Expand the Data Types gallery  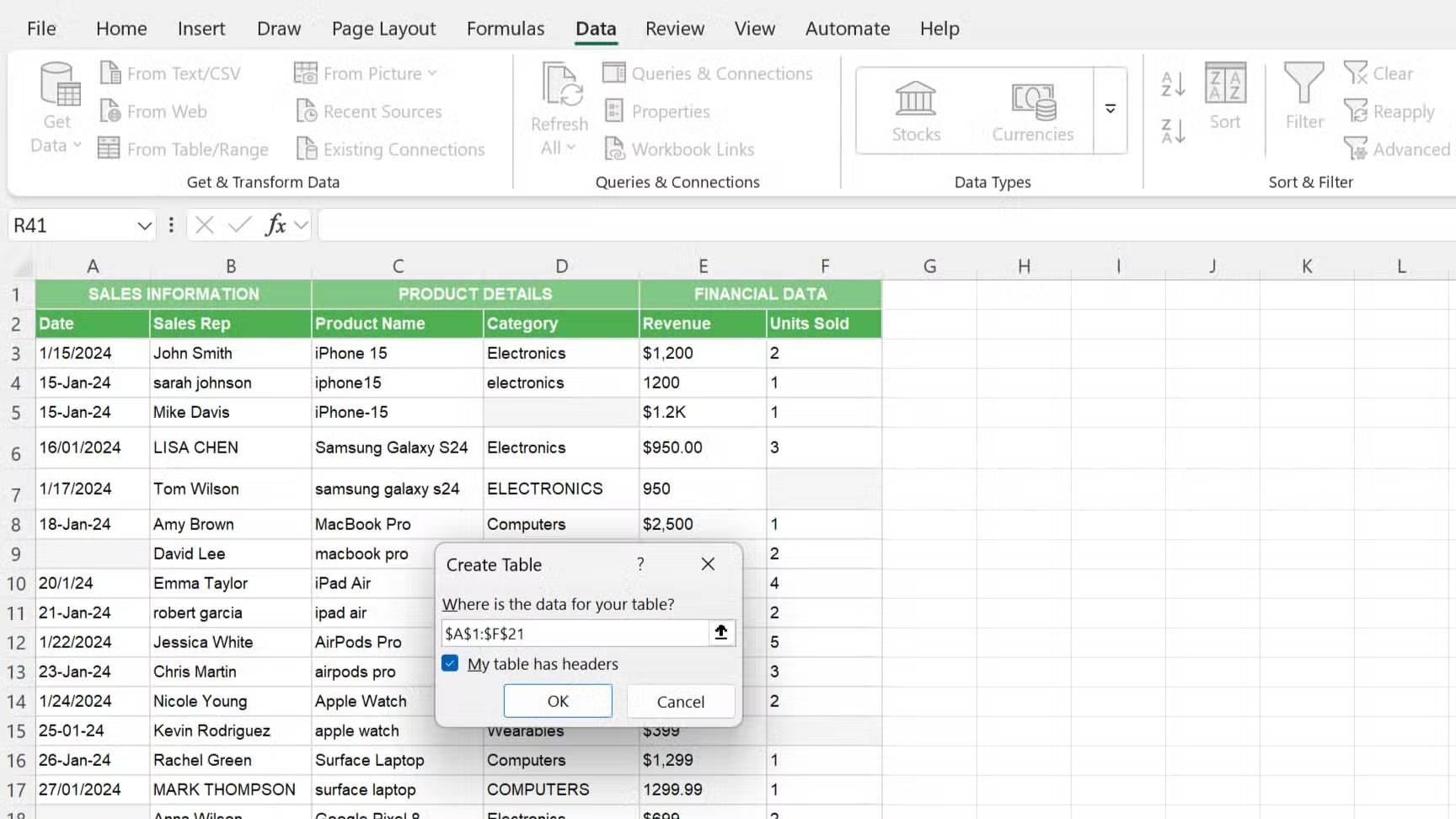click(x=1111, y=110)
